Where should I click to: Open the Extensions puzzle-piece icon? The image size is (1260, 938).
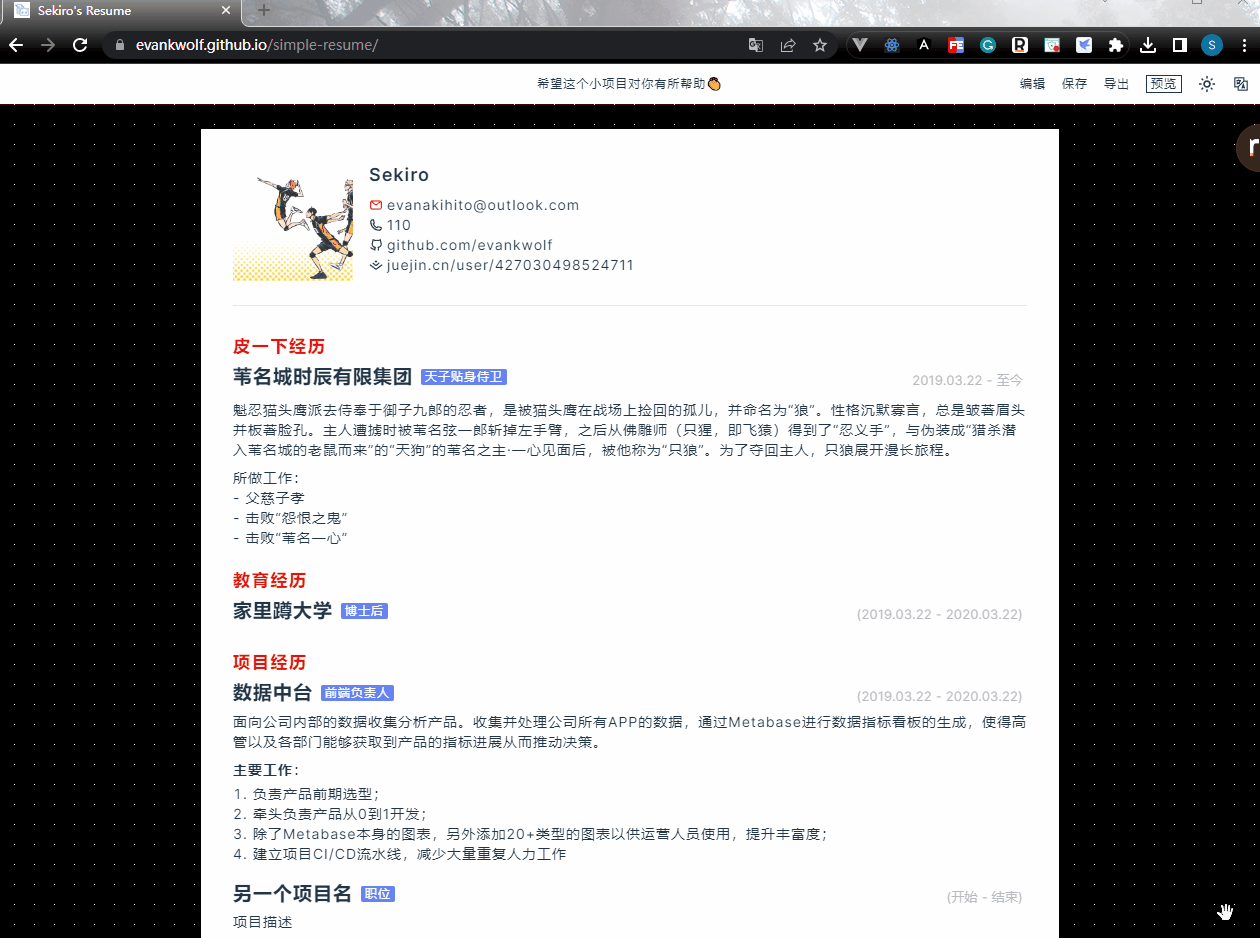(1116, 45)
